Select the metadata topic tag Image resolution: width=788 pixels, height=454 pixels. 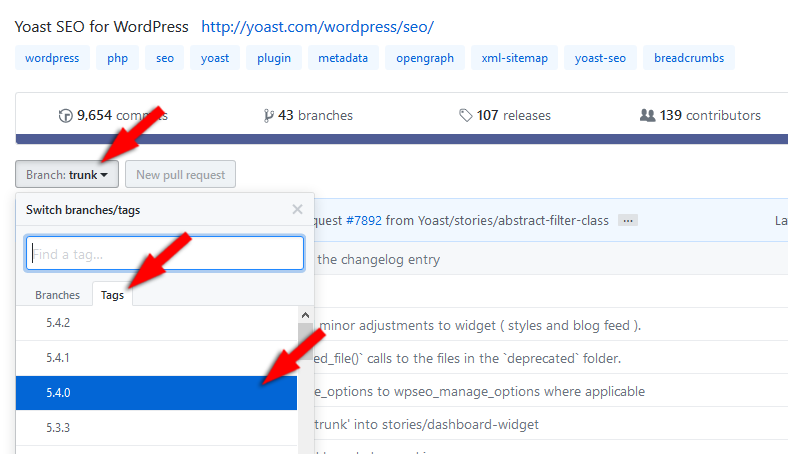click(343, 58)
